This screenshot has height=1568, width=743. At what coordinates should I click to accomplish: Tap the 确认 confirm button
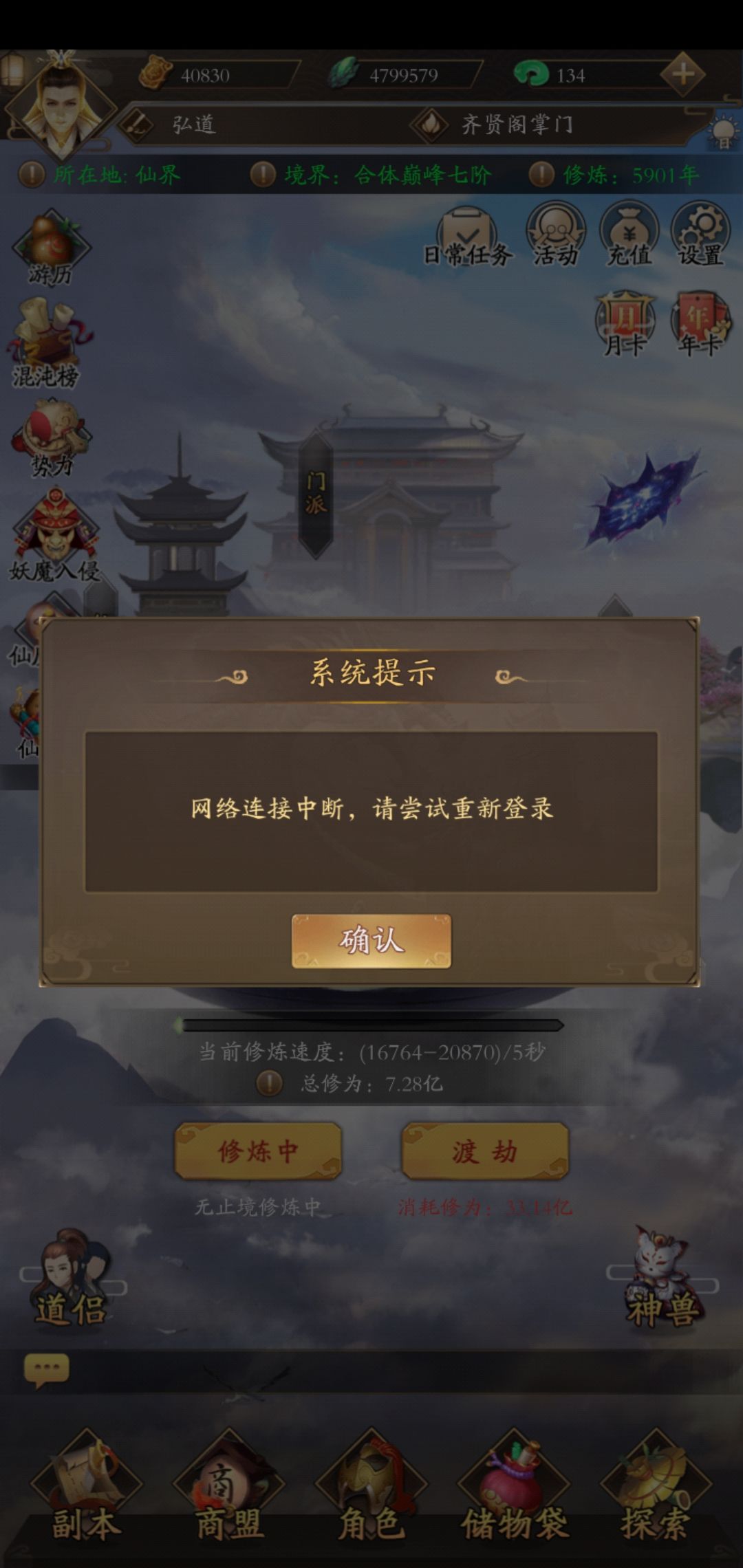coord(371,941)
